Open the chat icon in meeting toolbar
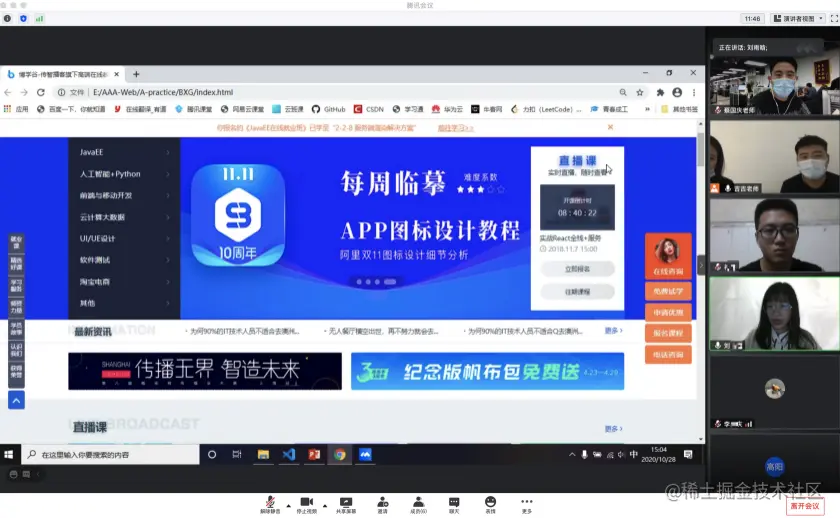Image resolution: width=840 pixels, height=518 pixels. point(454,502)
